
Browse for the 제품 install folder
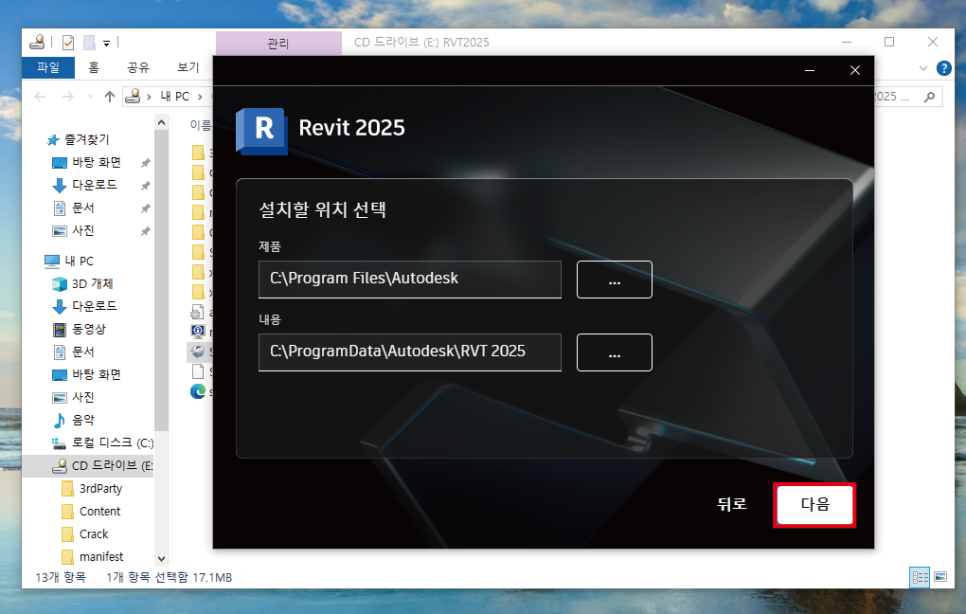[x=614, y=280]
